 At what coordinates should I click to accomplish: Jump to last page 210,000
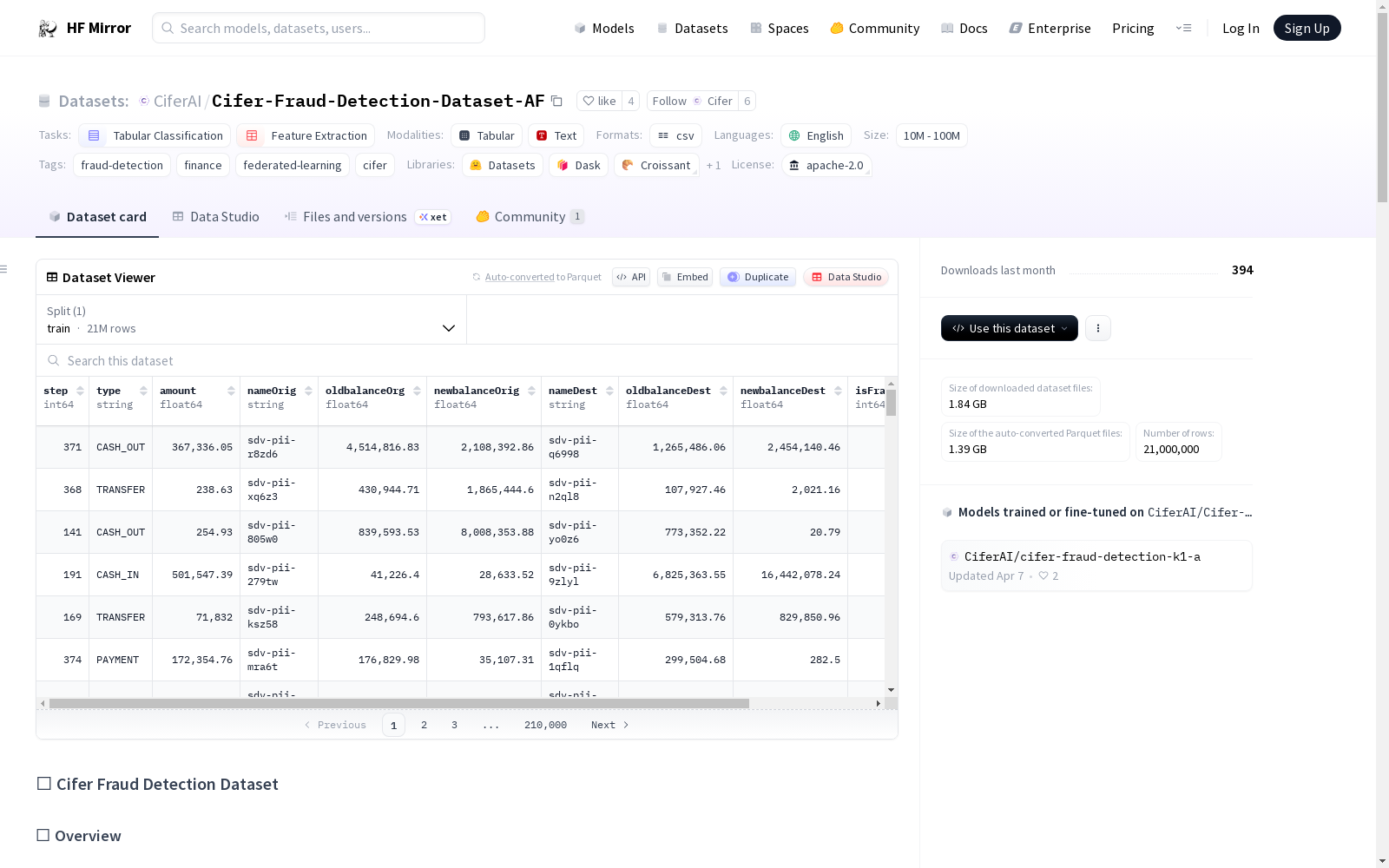click(x=545, y=725)
